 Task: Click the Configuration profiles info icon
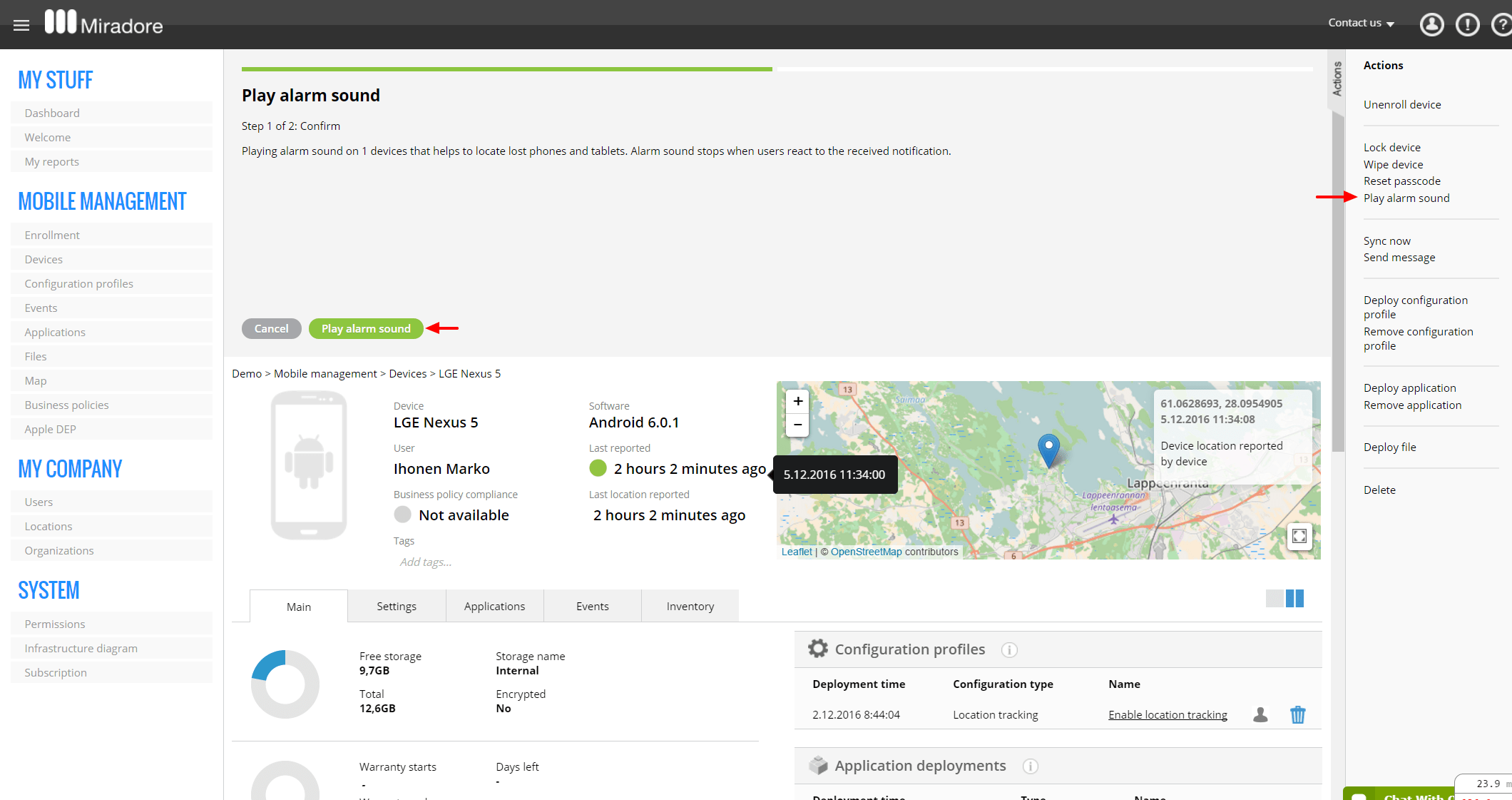[x=1008, y=650]
